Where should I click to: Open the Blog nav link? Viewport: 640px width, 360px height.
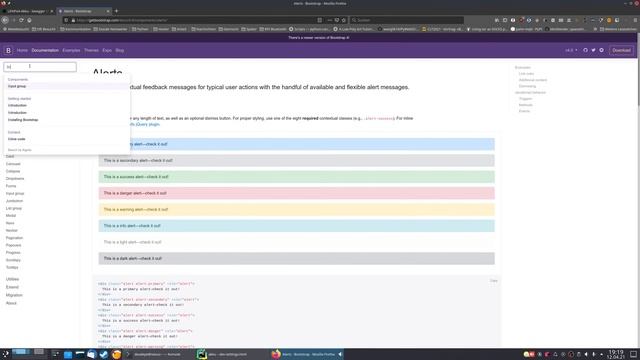120,51
